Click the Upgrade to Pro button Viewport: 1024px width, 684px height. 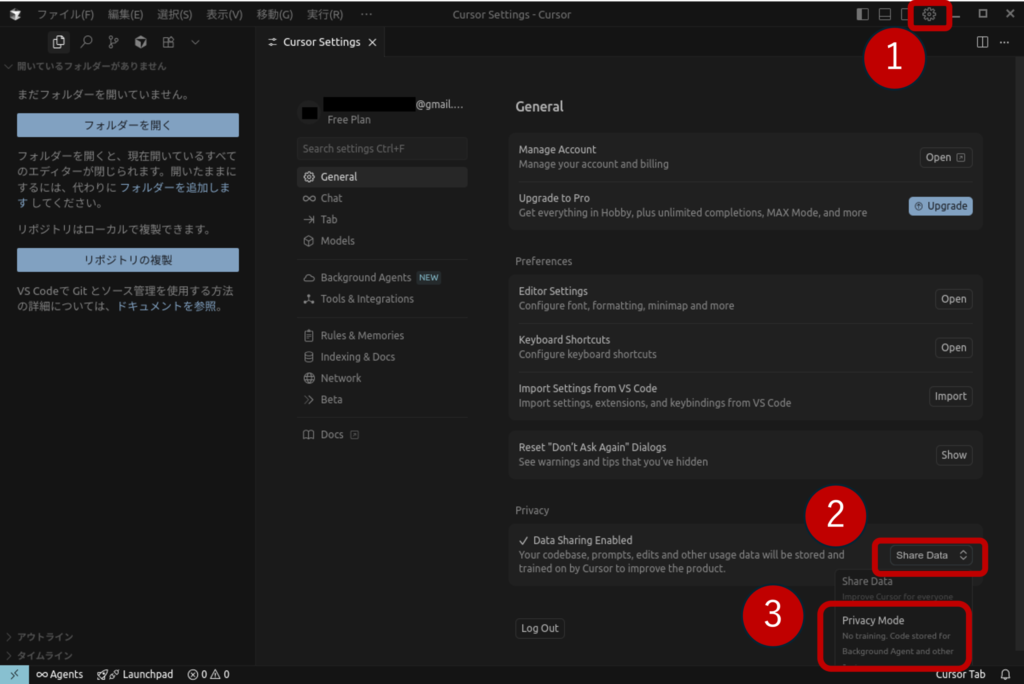(940, 206)
